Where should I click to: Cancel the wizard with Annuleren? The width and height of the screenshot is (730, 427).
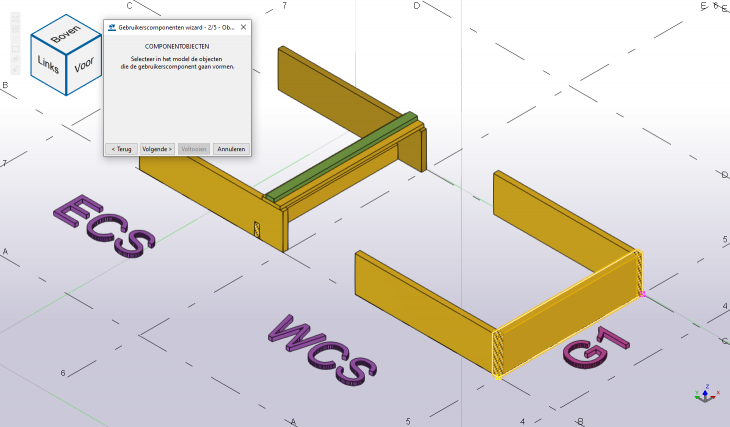click(231, 149)
